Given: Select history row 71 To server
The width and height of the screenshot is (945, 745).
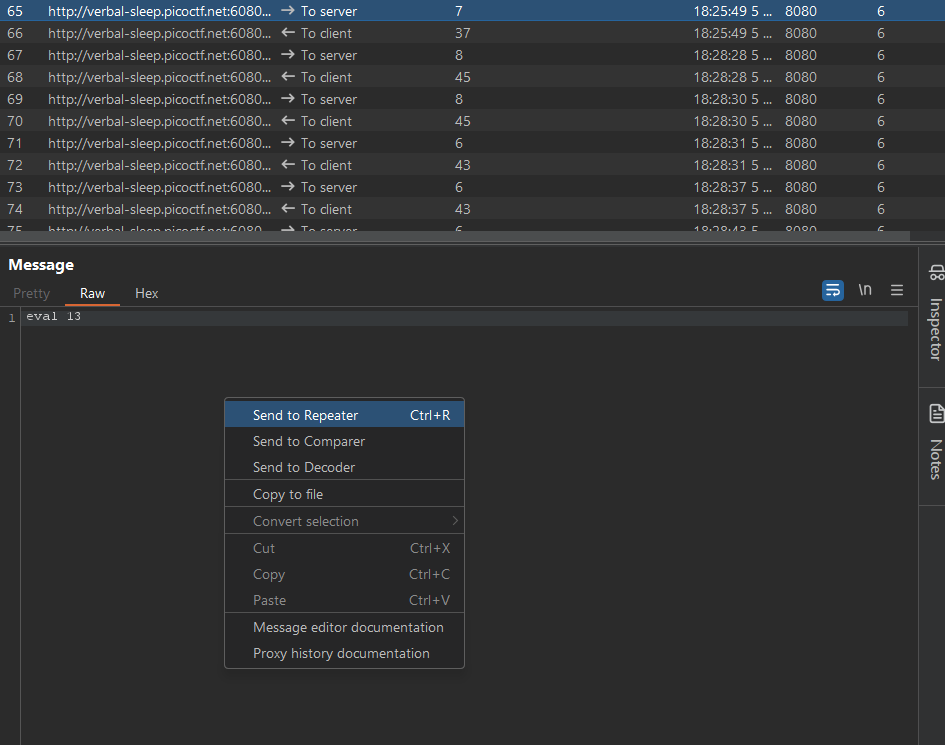Looking at the screenshot, I should point(472,143).
